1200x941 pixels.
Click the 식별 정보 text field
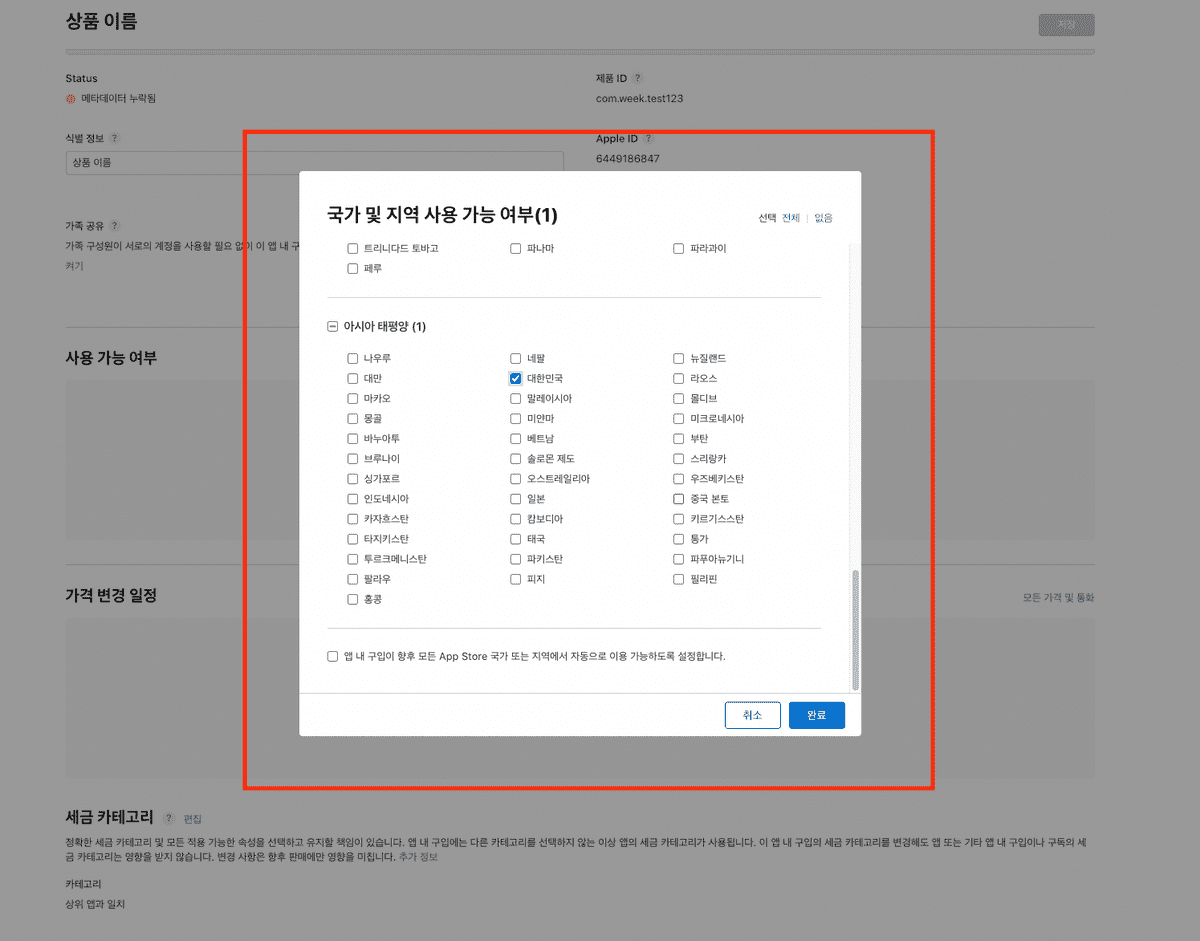point(314,162)
